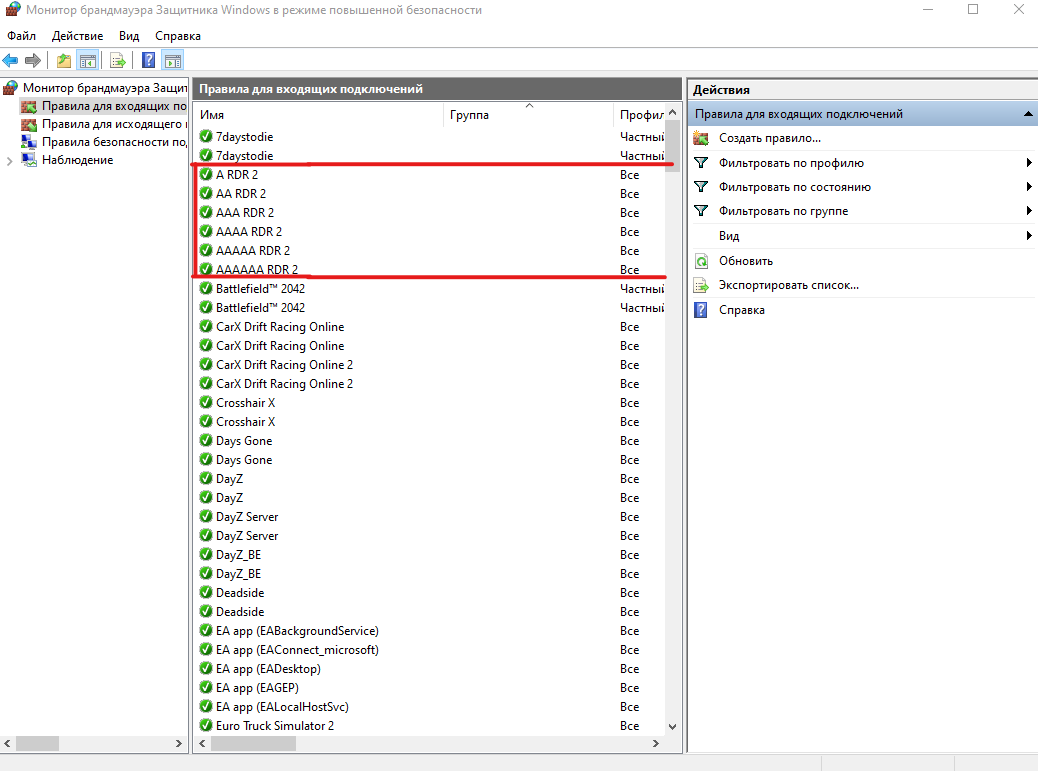Expand Фильтровать по группе submenu arrow
This screenshot has width=1038, height=771.
1029,211
